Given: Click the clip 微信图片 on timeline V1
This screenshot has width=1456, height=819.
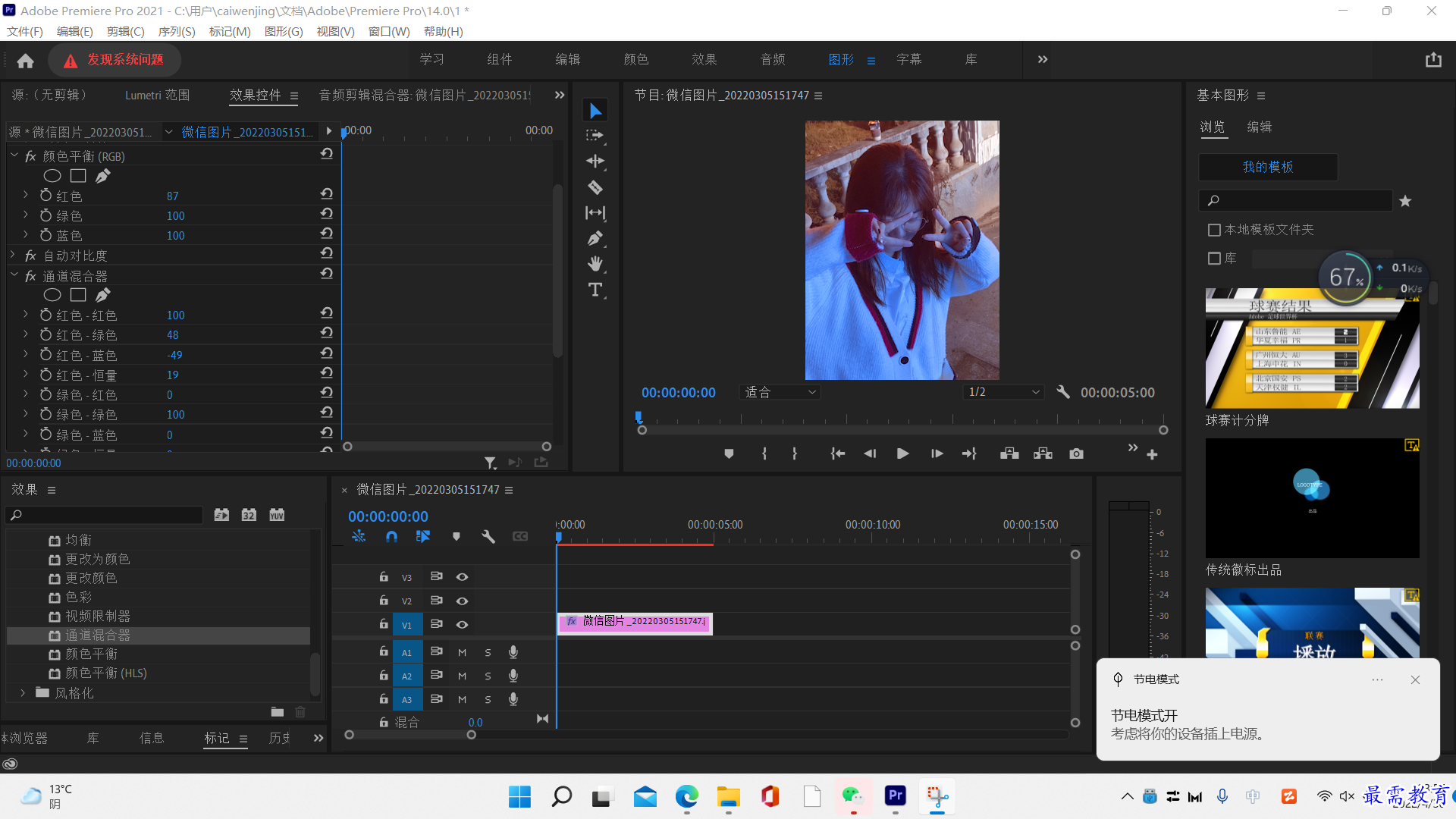Looking at the screenshot, I should click(635, 623).
